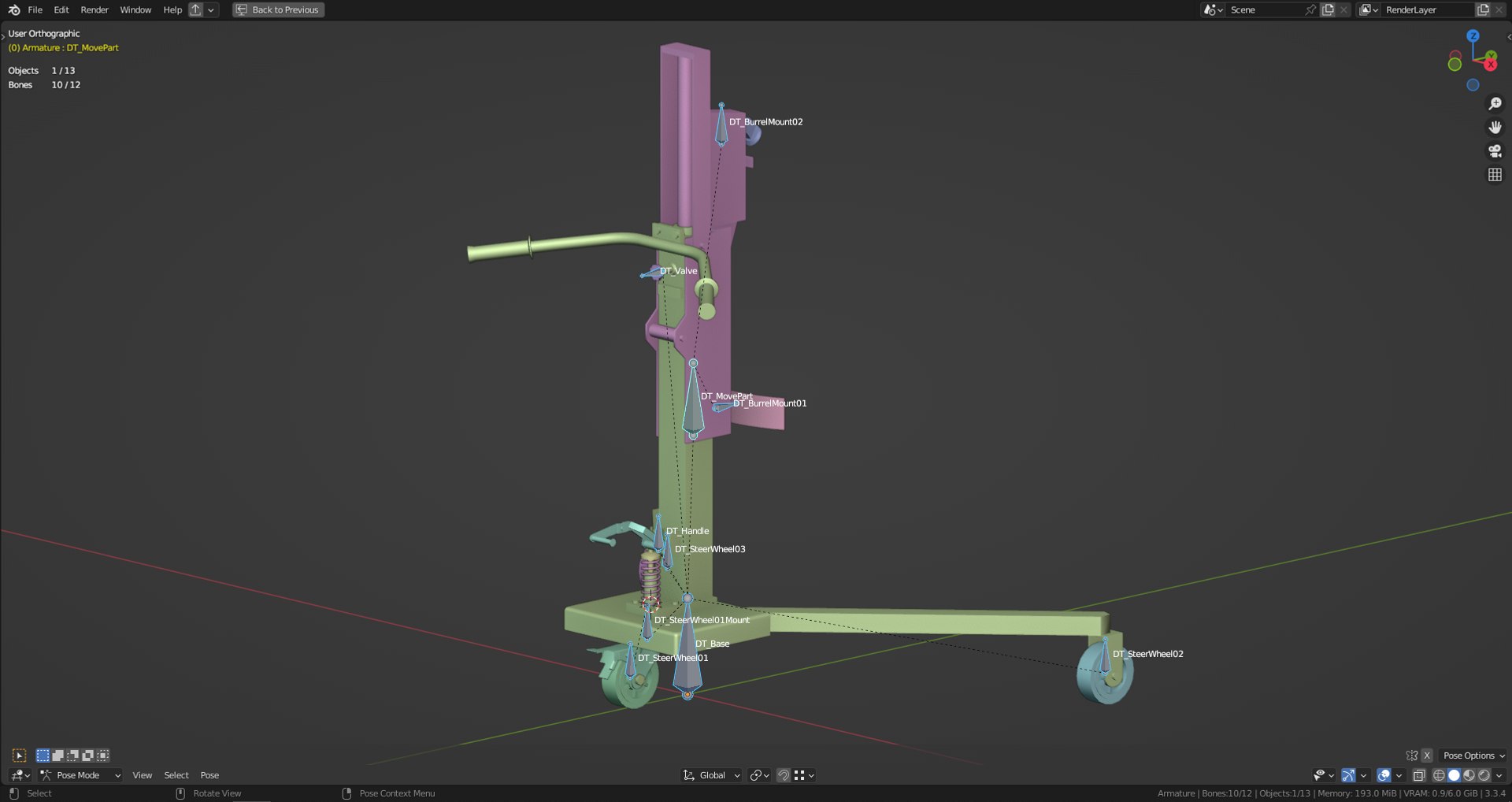Open the editor type dropdown
The width and height of the screenshot is (1512, 802).
pyautogui.click(x=20, y=775)
